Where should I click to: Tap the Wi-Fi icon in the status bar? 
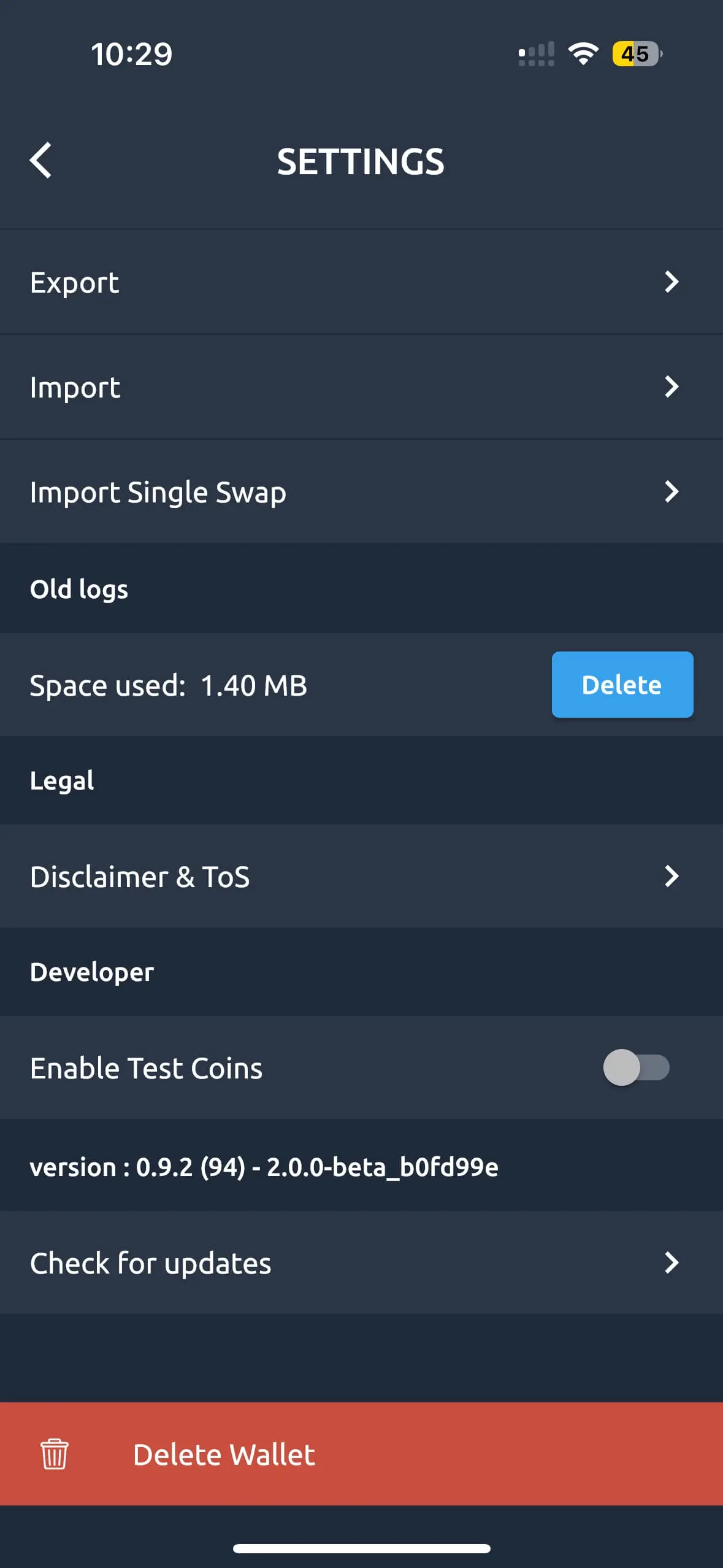tap(583, 54)
